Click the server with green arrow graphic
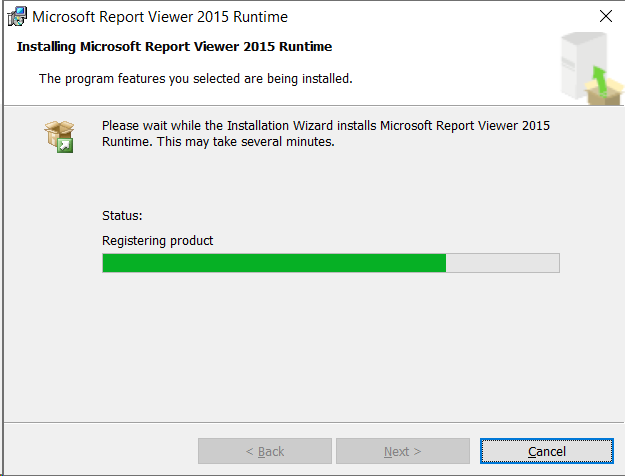Screen dimensions: 625x476 [592, 69]
